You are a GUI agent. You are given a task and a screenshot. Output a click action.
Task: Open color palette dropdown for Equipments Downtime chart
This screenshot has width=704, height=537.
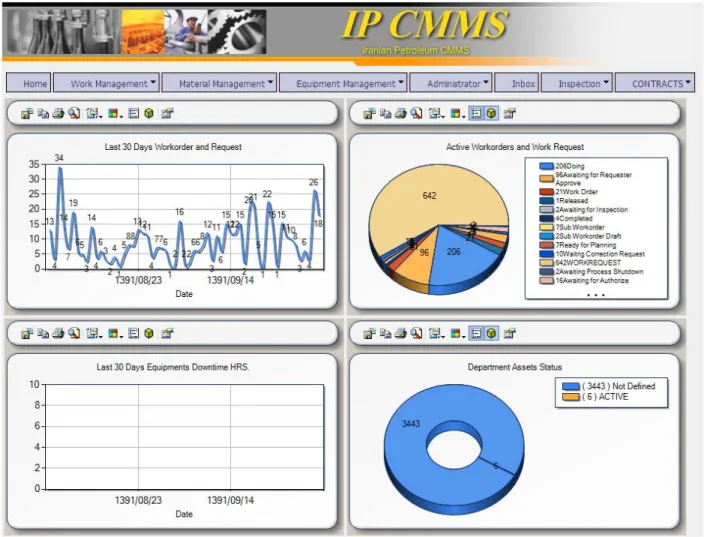click(115, 334)
